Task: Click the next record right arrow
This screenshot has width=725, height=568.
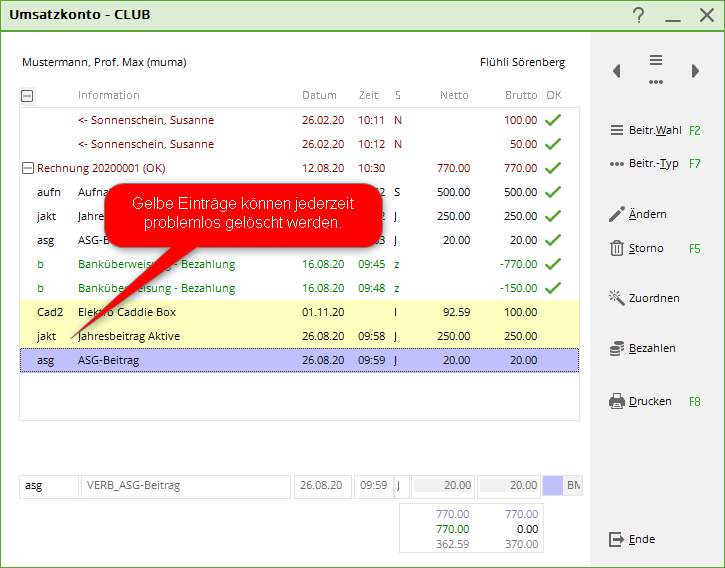Action: click(695, 71)
